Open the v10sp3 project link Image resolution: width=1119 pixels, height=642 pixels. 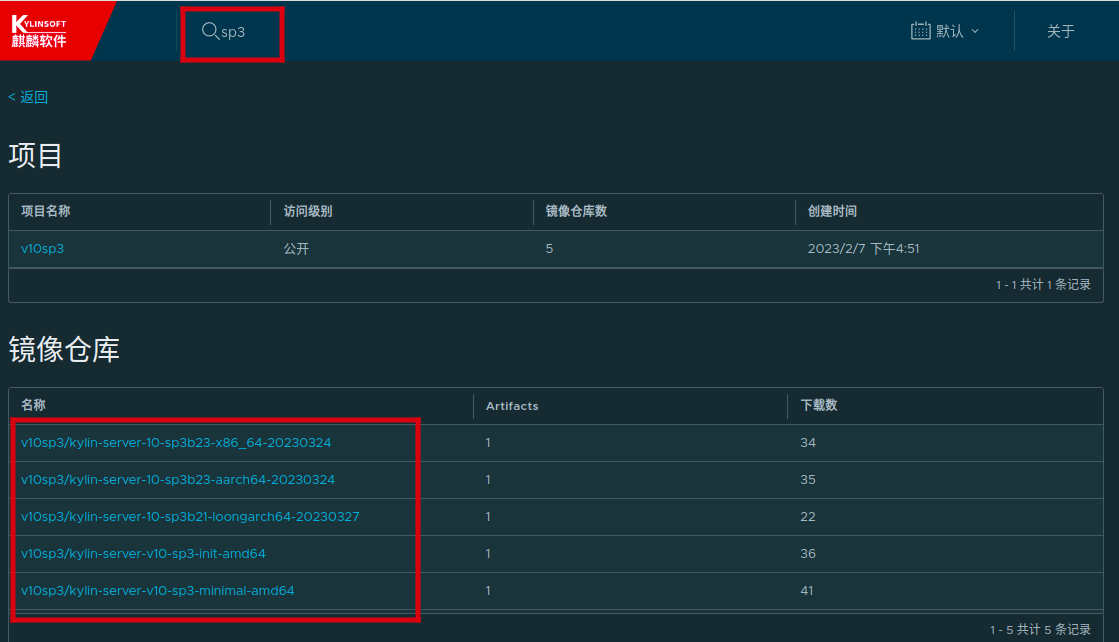point(42,249)
